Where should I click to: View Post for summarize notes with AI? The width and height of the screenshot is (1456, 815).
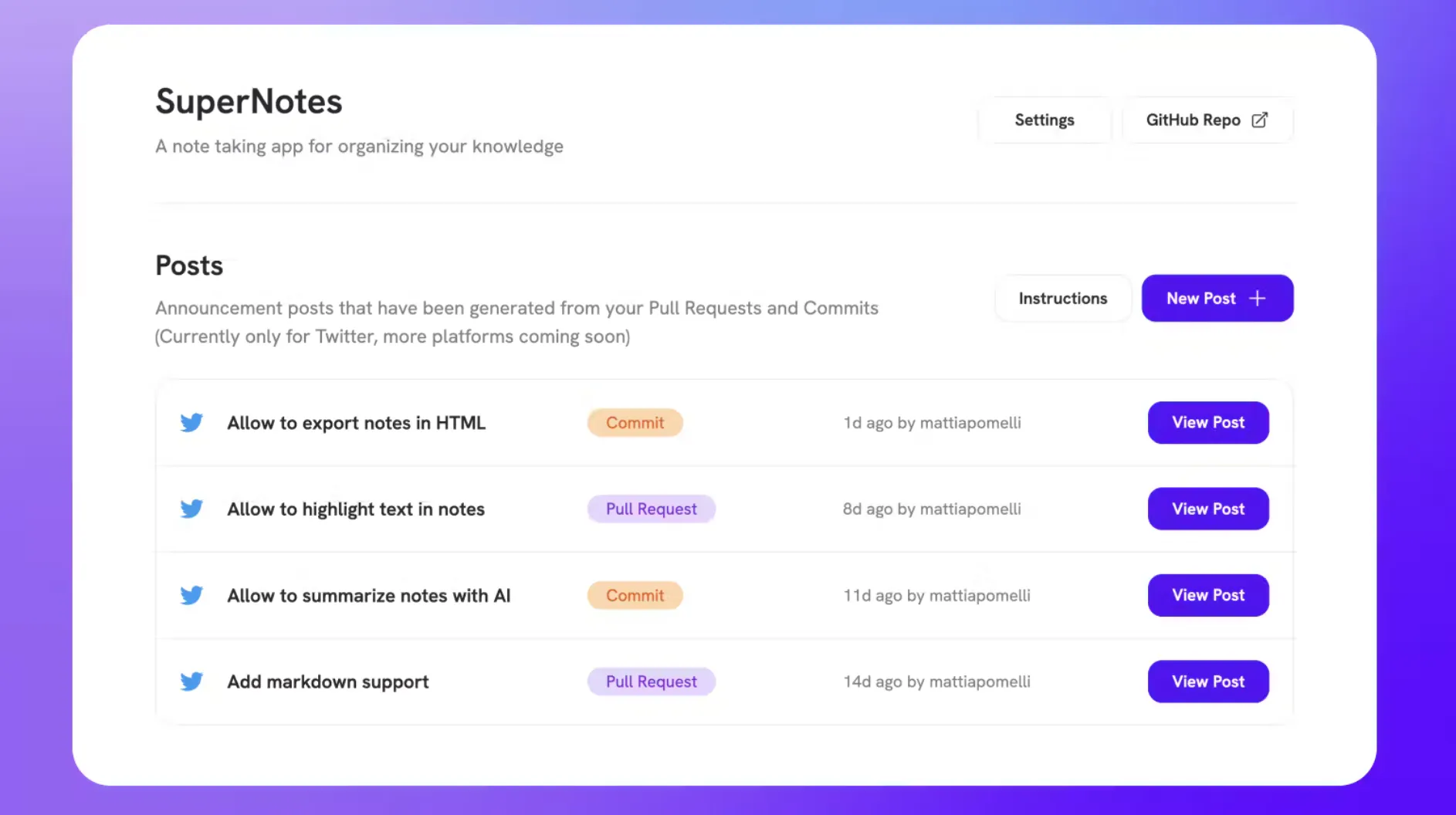tap(1208, 595)
